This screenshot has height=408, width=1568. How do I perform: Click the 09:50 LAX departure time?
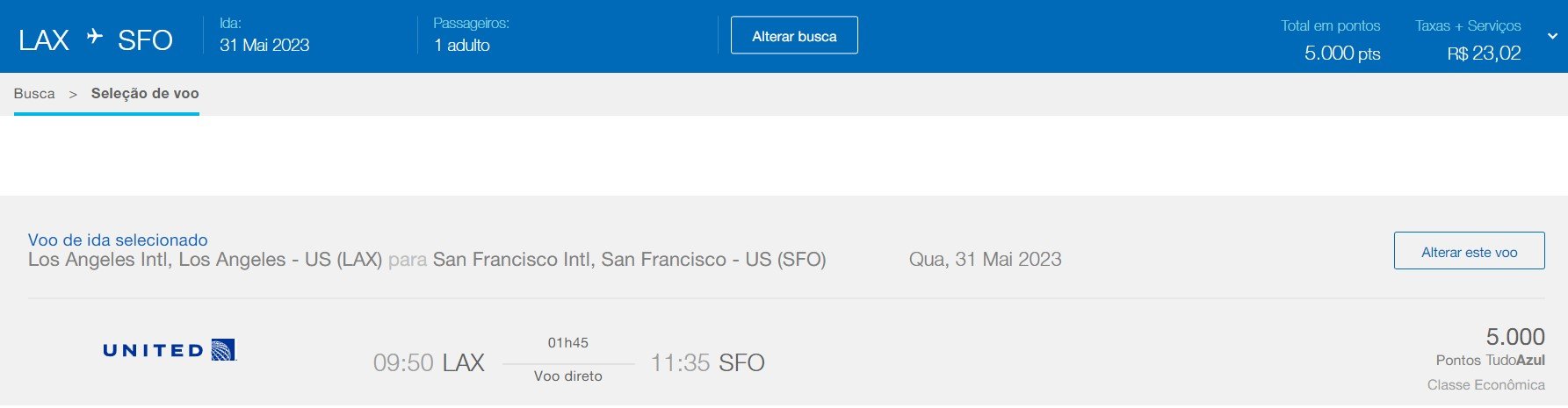pos(429,362)
